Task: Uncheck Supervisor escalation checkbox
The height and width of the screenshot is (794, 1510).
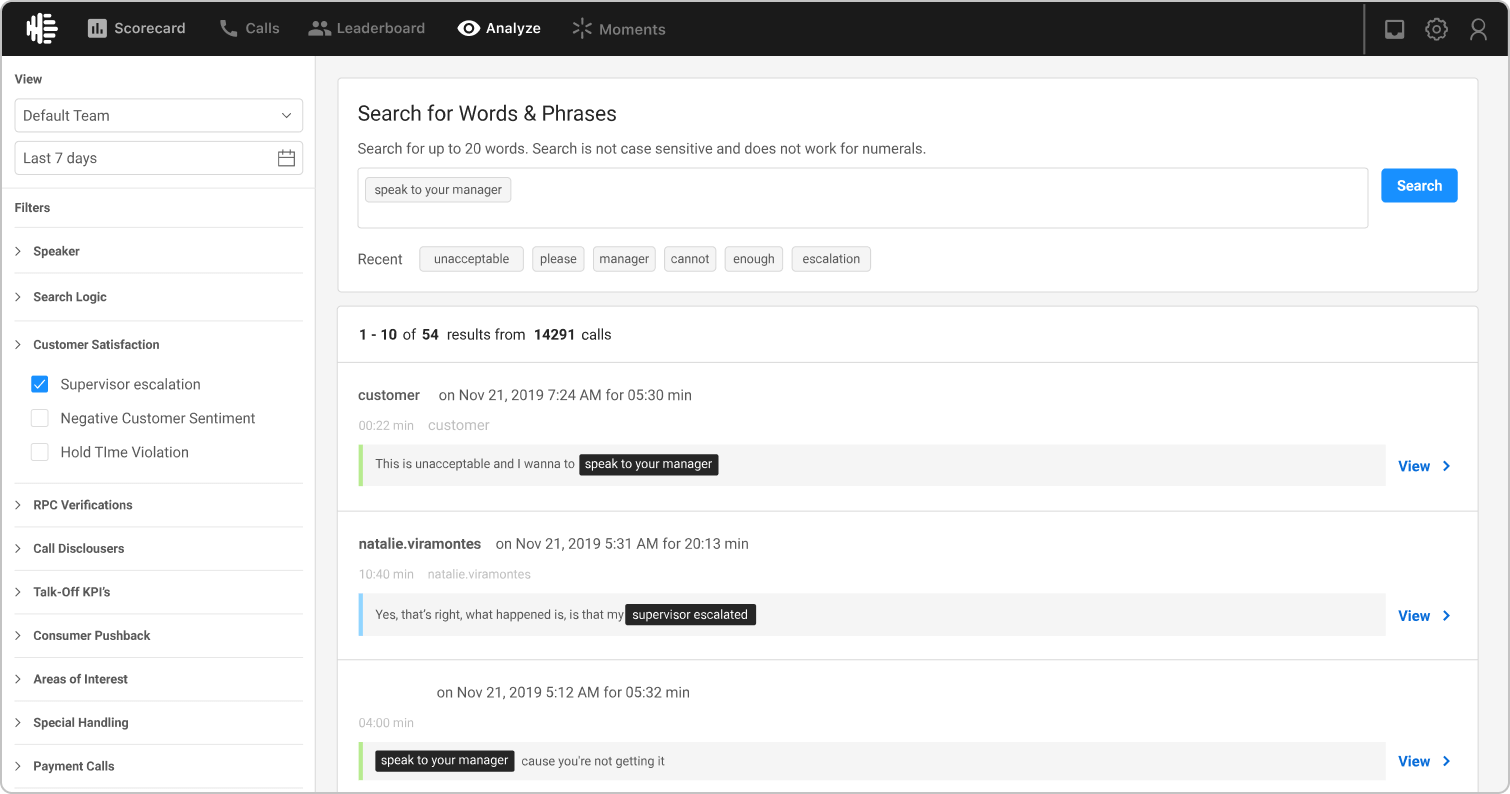Action: click(x=40, y=384)
